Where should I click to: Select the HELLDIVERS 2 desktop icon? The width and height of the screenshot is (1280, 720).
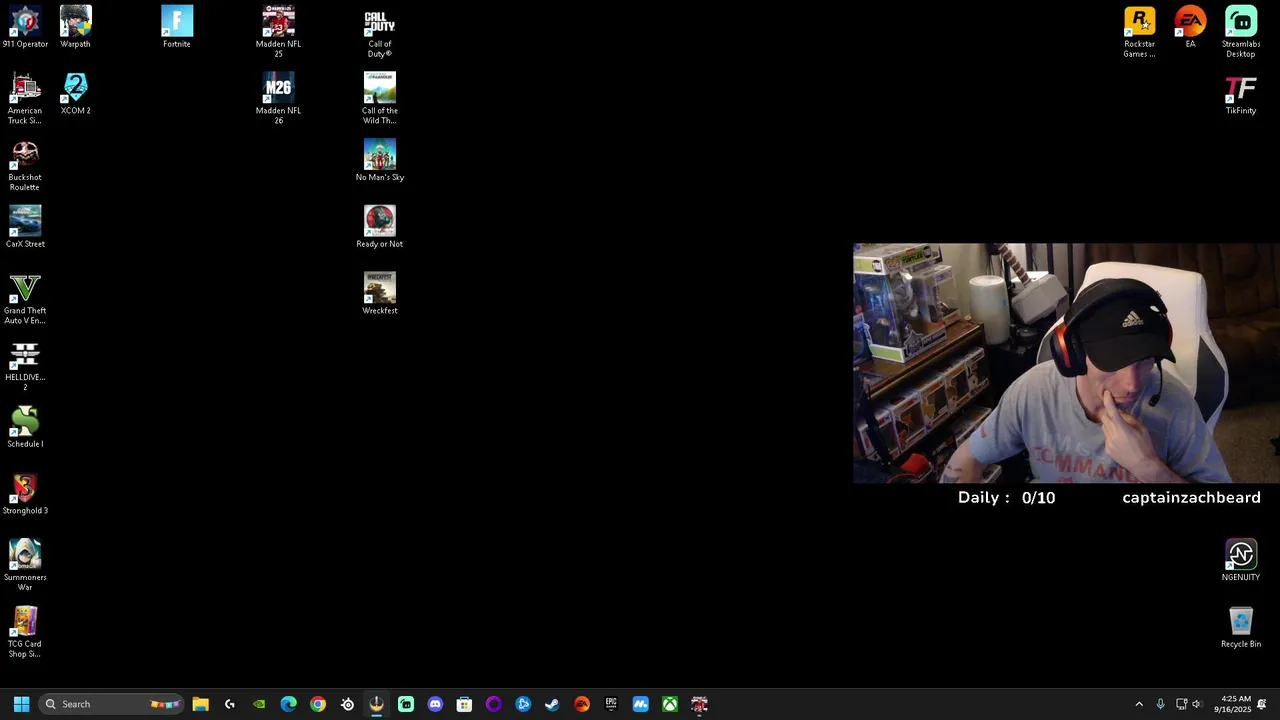[x=25, y=366]
